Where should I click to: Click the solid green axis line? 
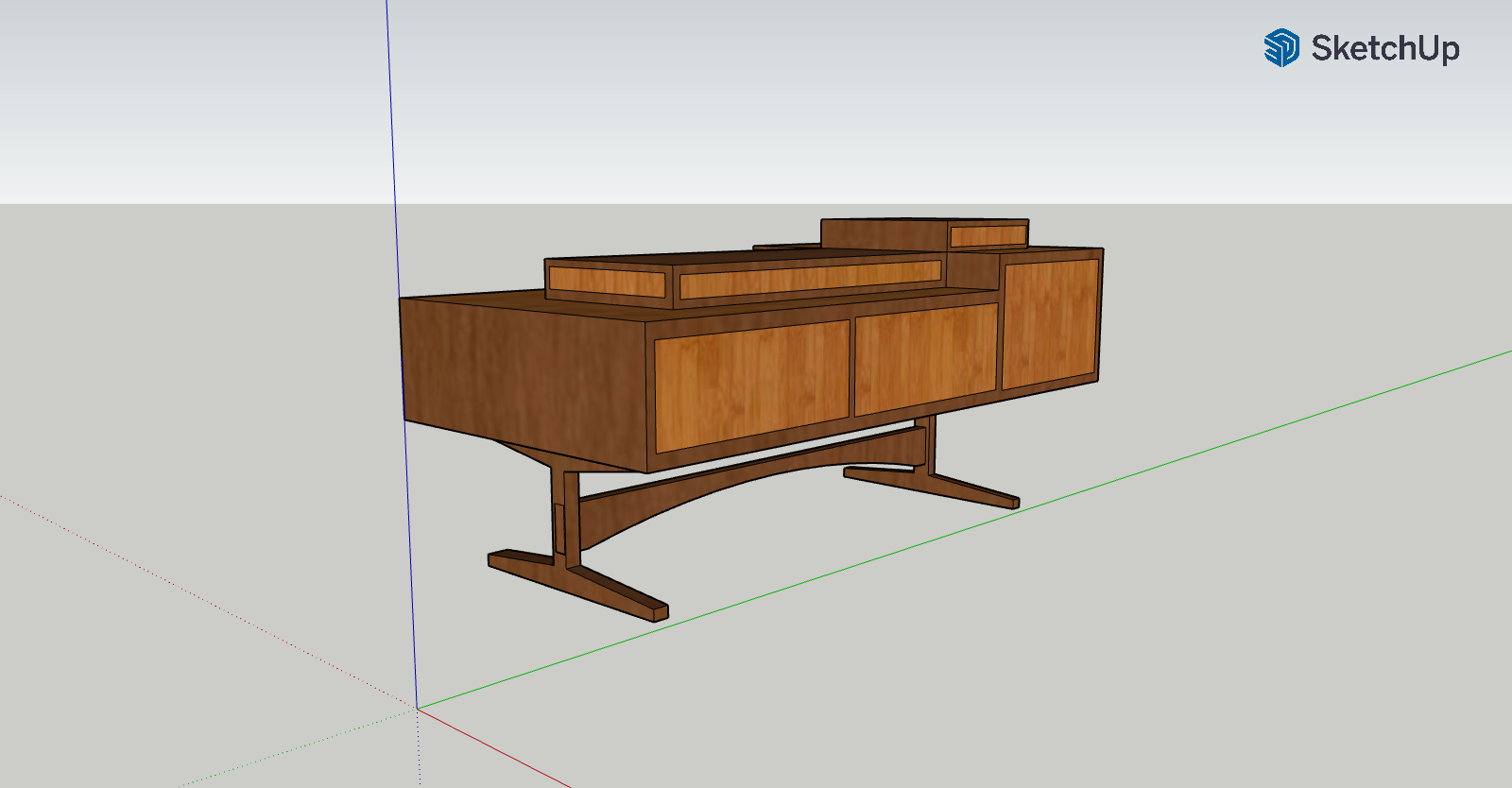pos(964,530)
